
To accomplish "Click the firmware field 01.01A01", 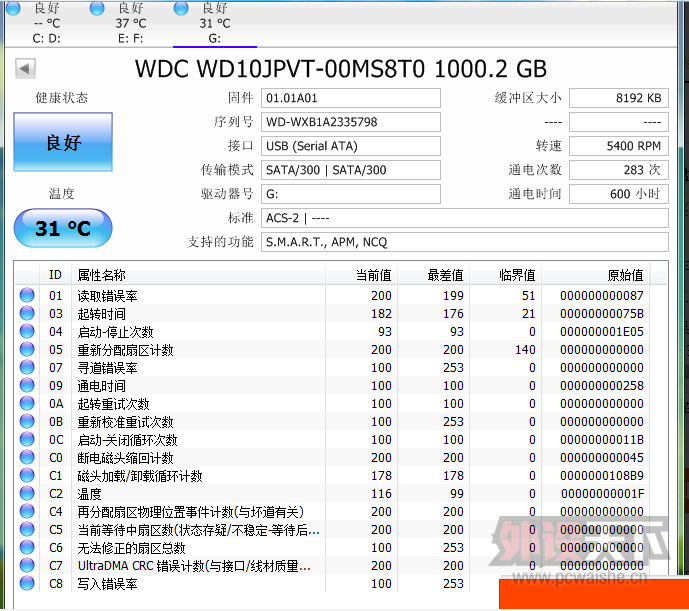I will [x=351, y=98].
